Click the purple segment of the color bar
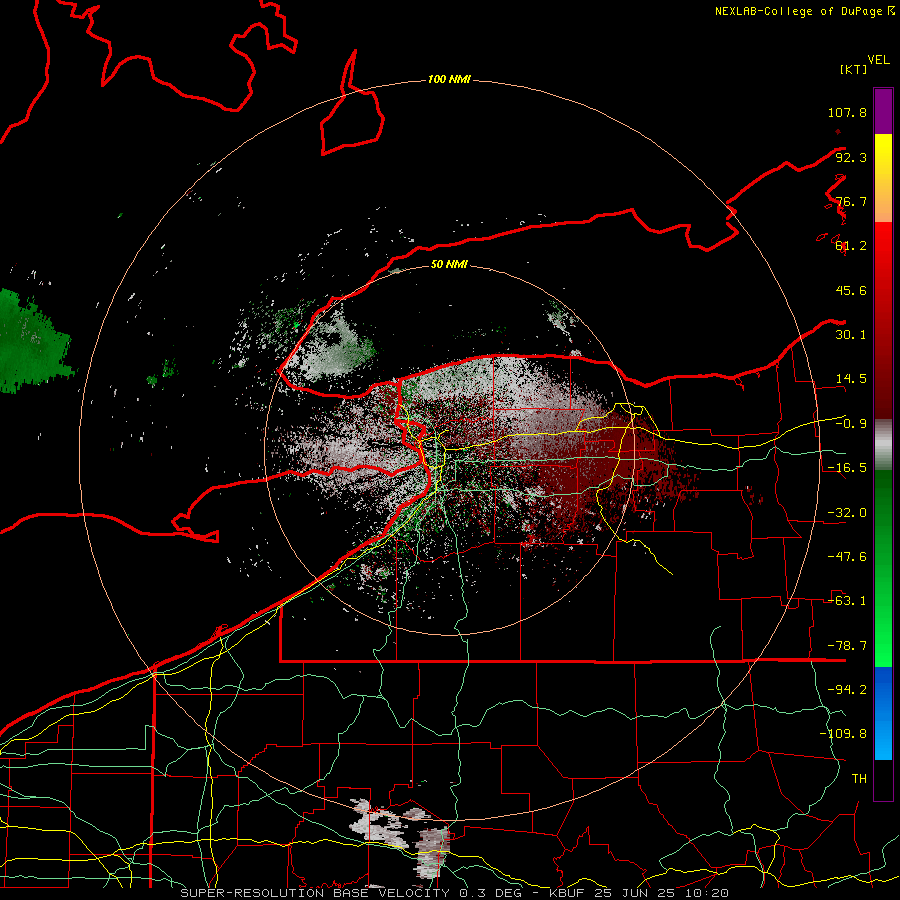This screenshot has height=900, width=900. tap(883, 111)
